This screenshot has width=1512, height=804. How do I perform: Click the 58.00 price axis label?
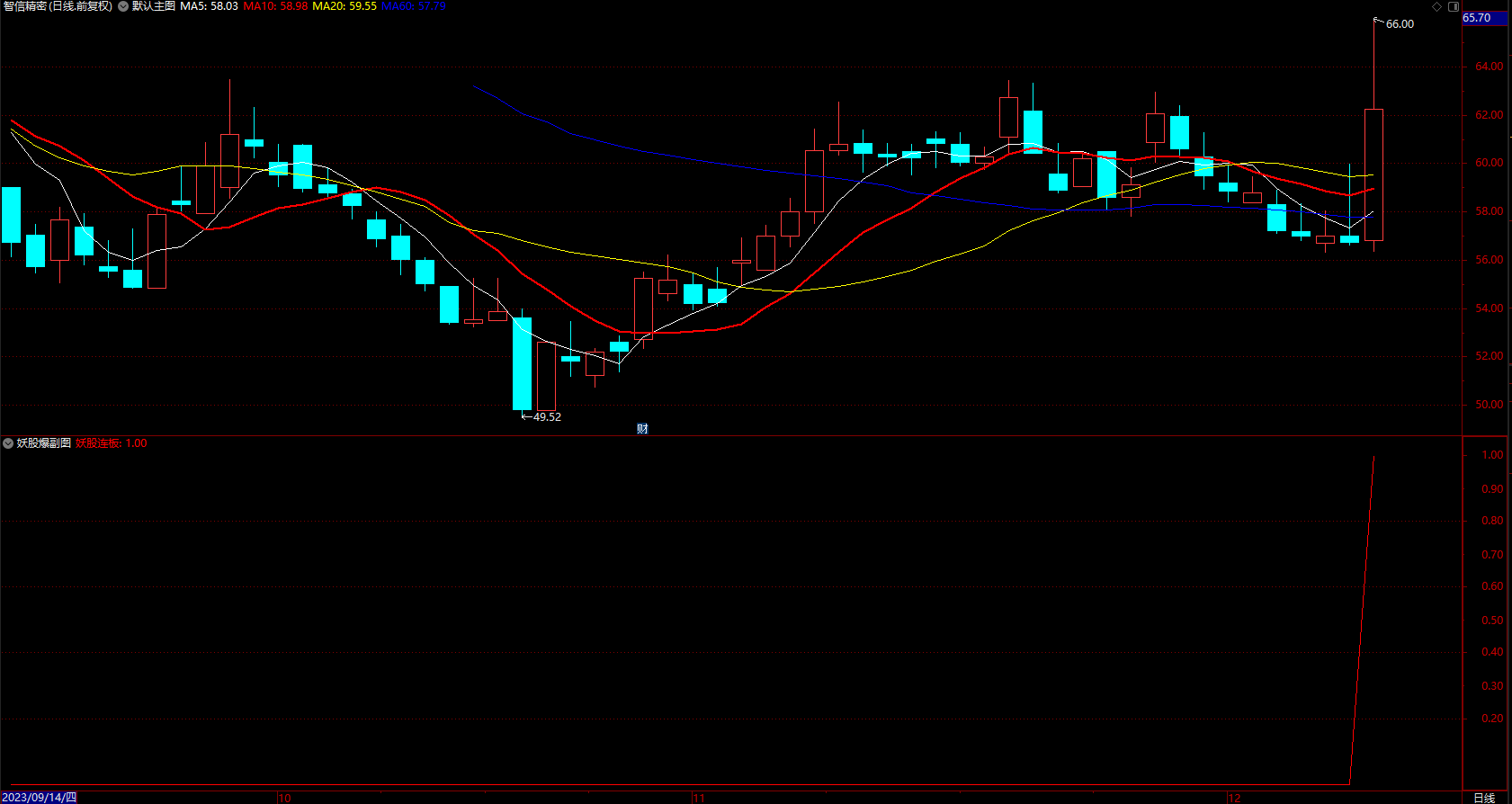(x=1489, y=211)
